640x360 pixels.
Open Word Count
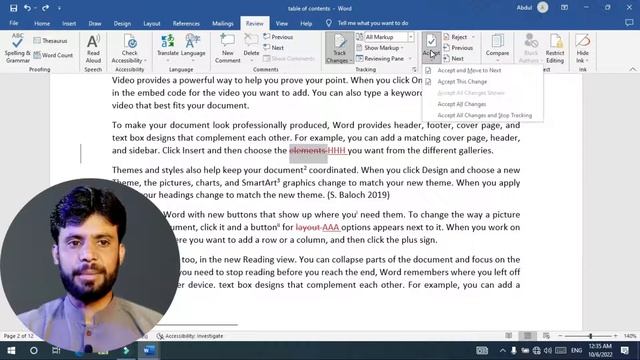[x=53, y=55]
